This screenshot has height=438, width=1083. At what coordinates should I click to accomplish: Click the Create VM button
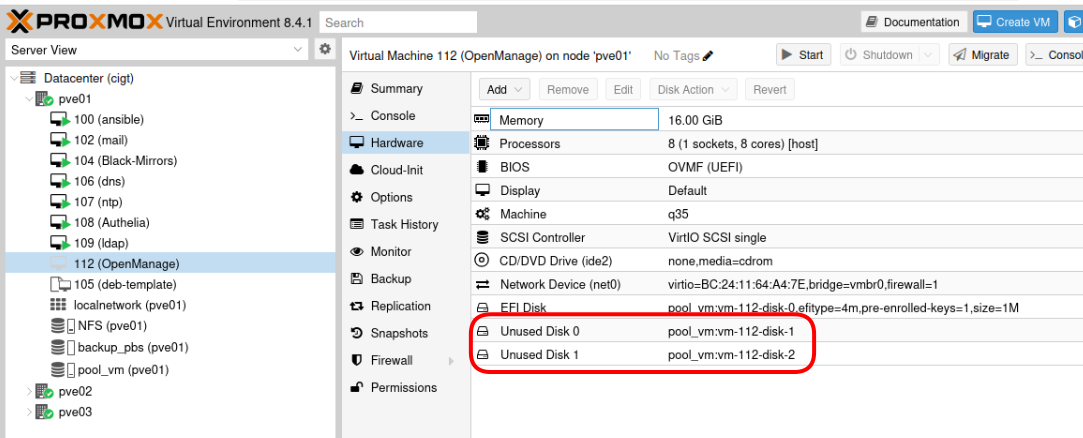pyautogui.click(x=1015, y=22)
